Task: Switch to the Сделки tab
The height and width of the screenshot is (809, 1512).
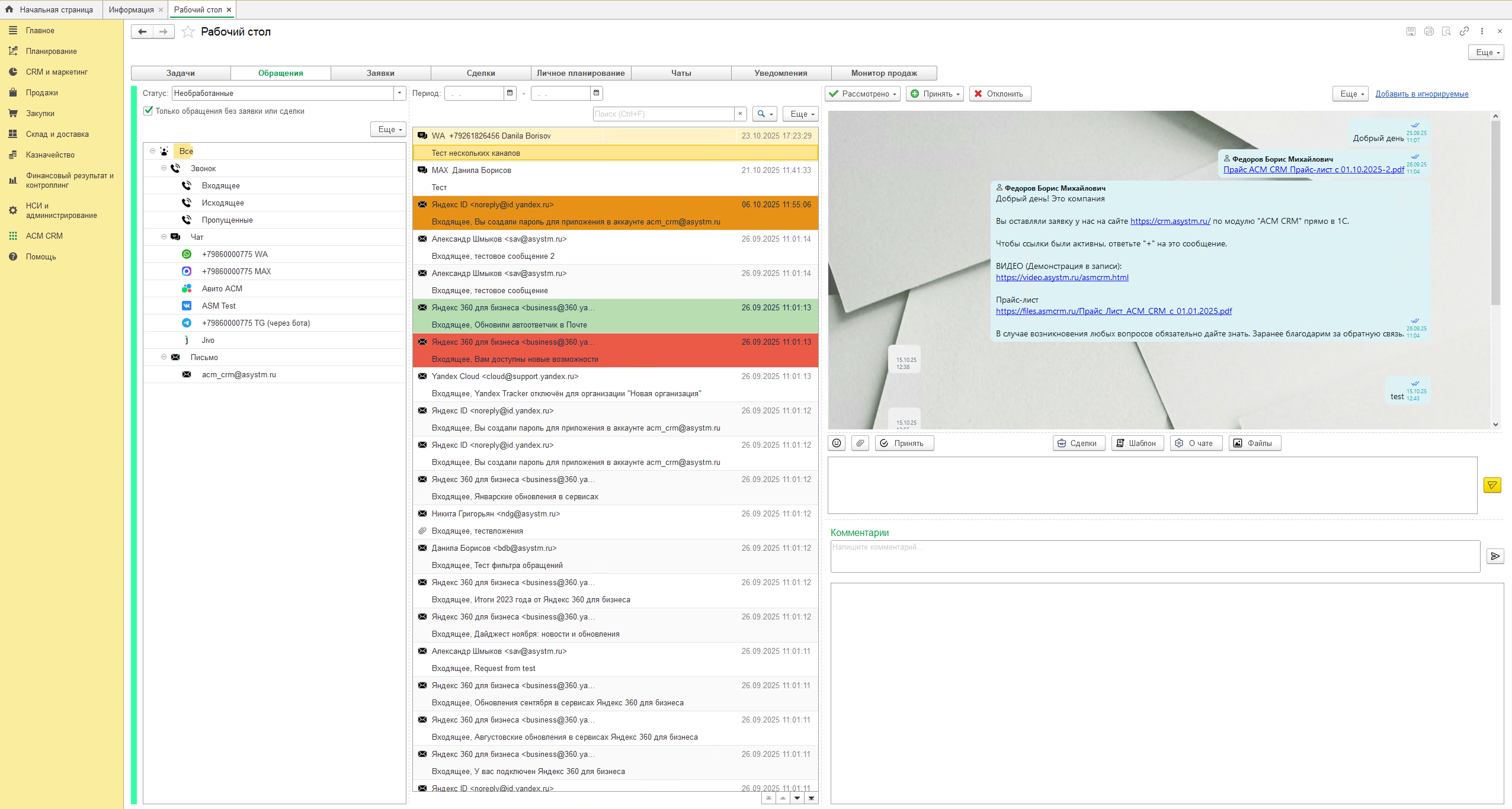Action: click(480, 73)
